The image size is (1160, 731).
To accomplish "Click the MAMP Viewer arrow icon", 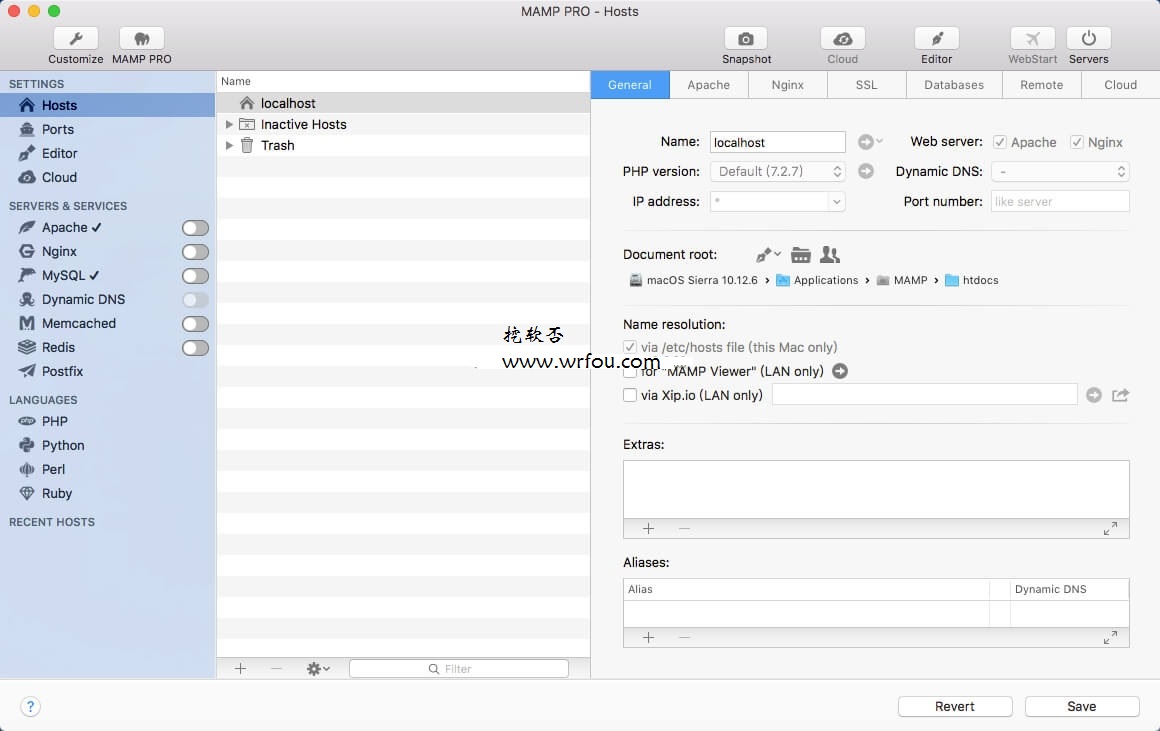I will (840, 371).
